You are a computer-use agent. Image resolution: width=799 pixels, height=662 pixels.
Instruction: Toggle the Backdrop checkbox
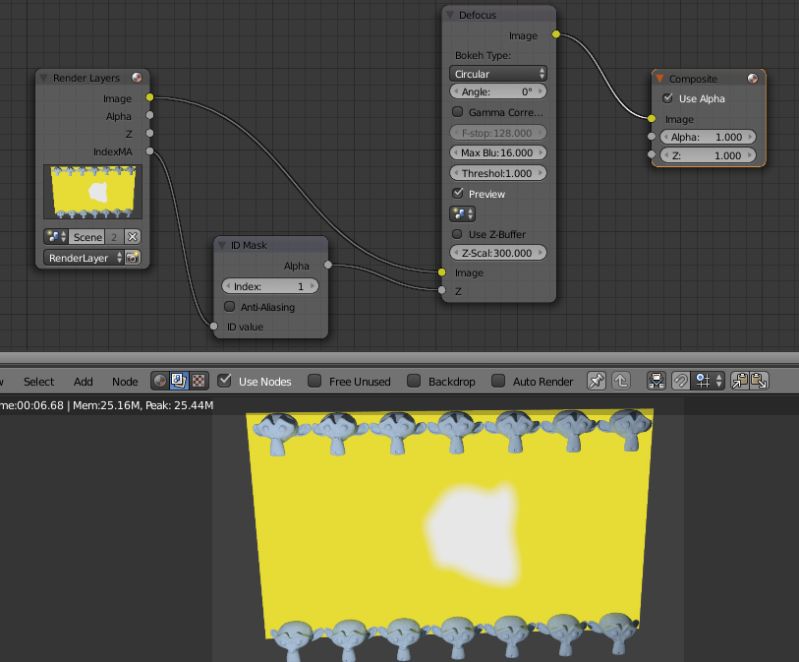[x=414, y=381]
